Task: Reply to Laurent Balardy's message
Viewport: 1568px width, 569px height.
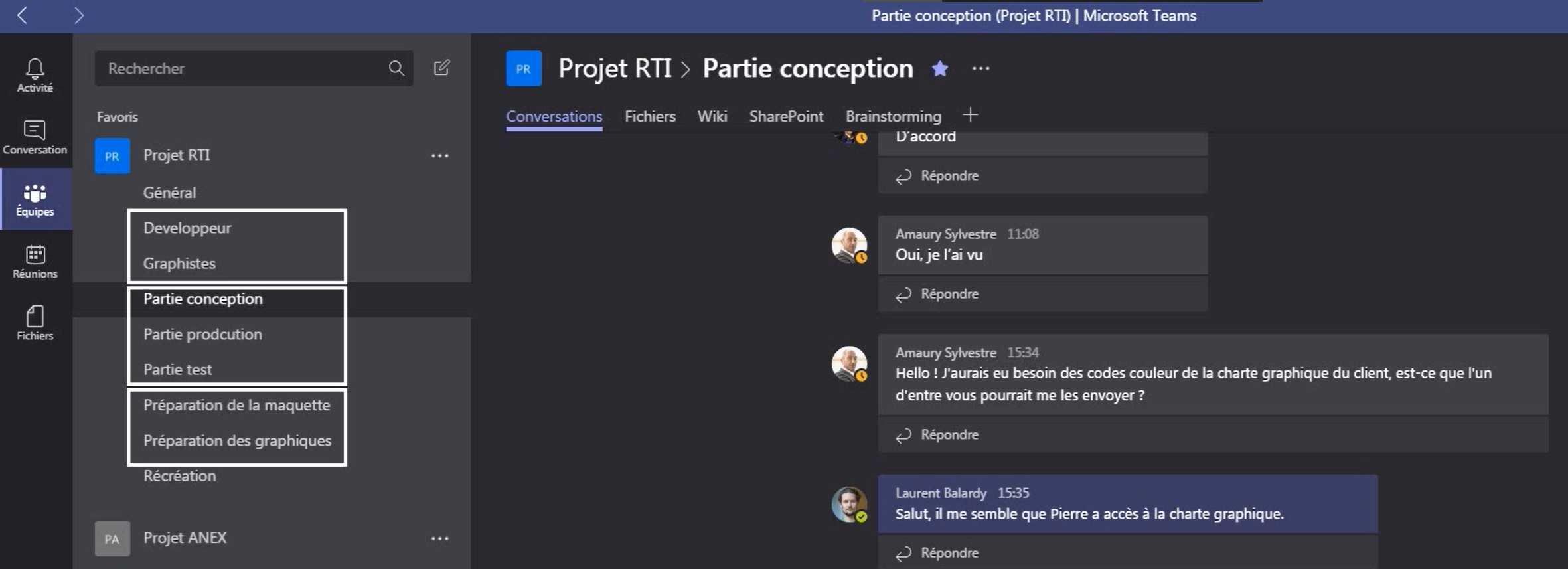Action: 948,552
